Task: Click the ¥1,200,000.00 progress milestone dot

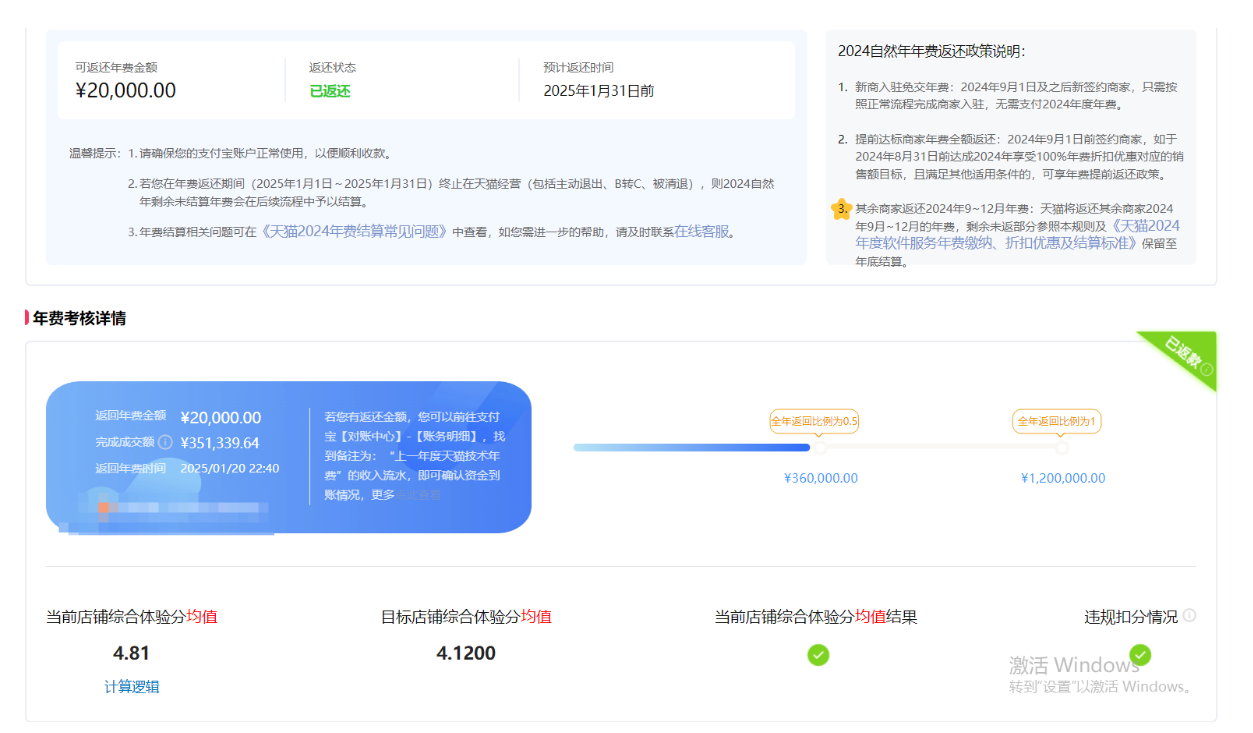Action: click(1062, 448)
